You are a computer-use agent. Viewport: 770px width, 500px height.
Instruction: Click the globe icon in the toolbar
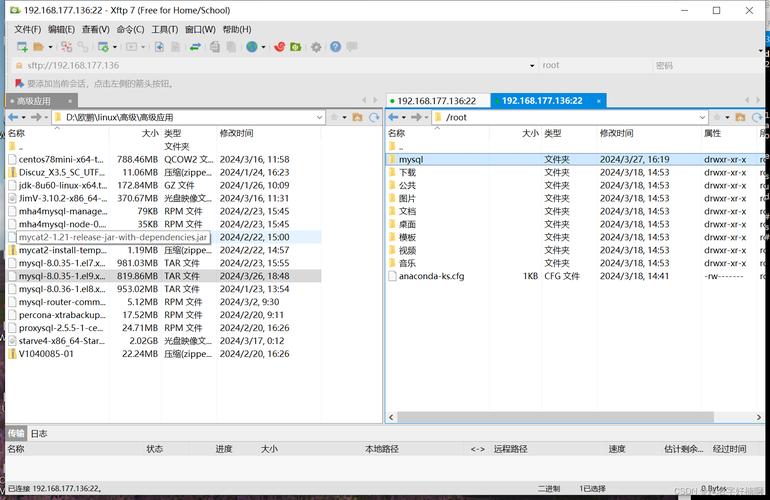(252, 47)
